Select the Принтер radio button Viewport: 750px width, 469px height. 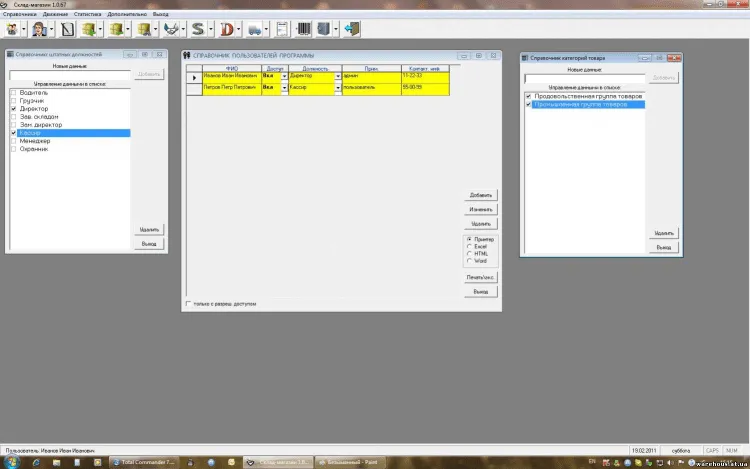[469, 239]
